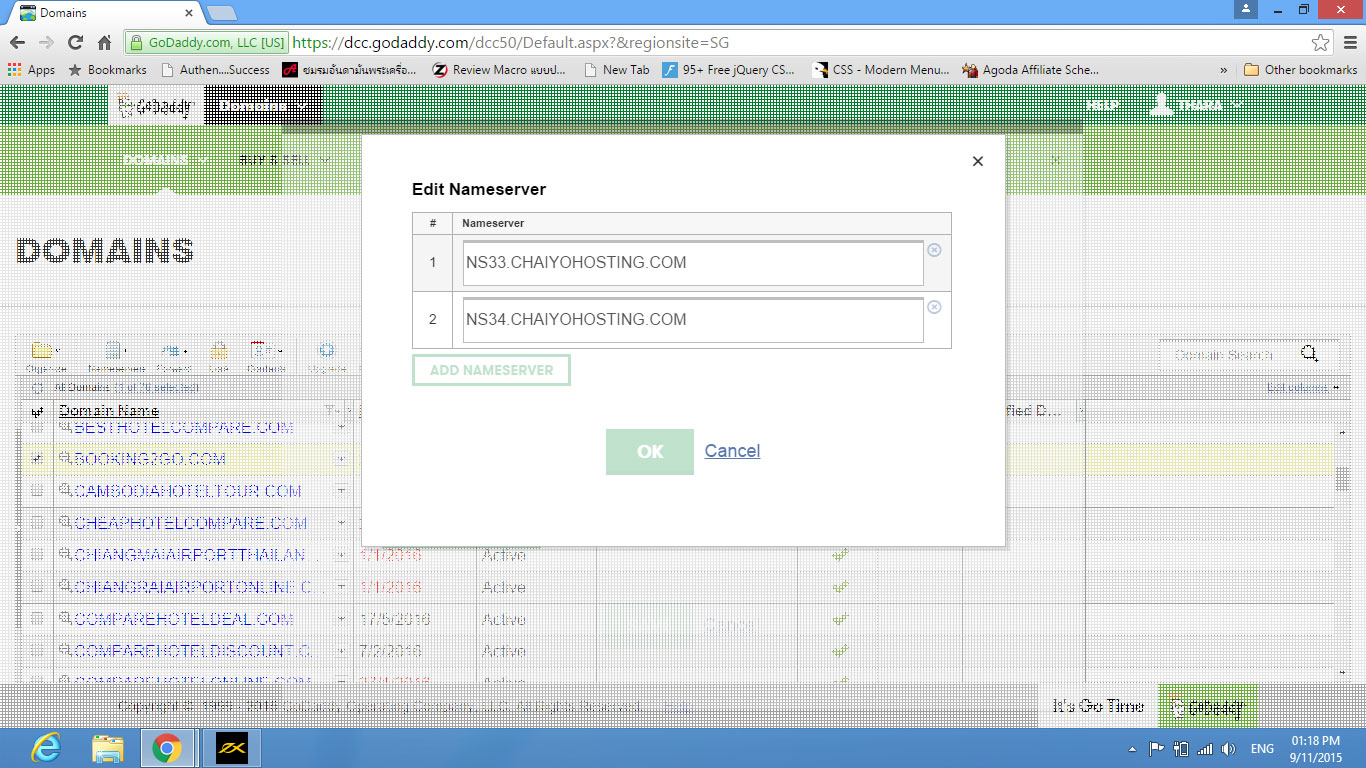Open row menu arrow for COMPAREHOTELDEAL.COM

(341, 619)
